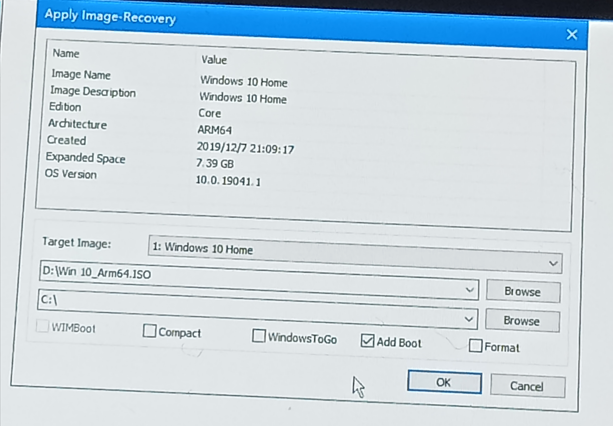Screen dimensions: 613x426
Task: Click the D:\Win 10_Arm64.ISO path field
Action: pyautogui.click(x=259, y=281)
